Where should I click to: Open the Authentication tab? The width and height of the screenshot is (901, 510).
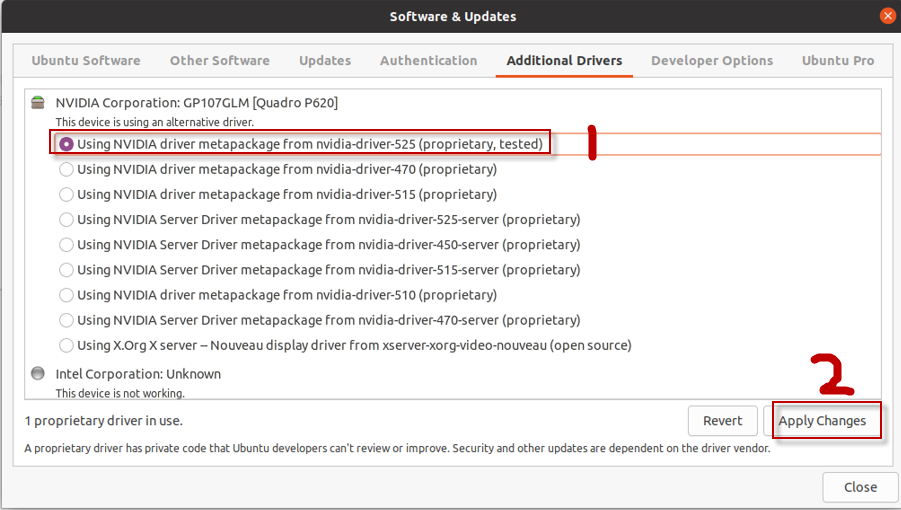point(428,60)
